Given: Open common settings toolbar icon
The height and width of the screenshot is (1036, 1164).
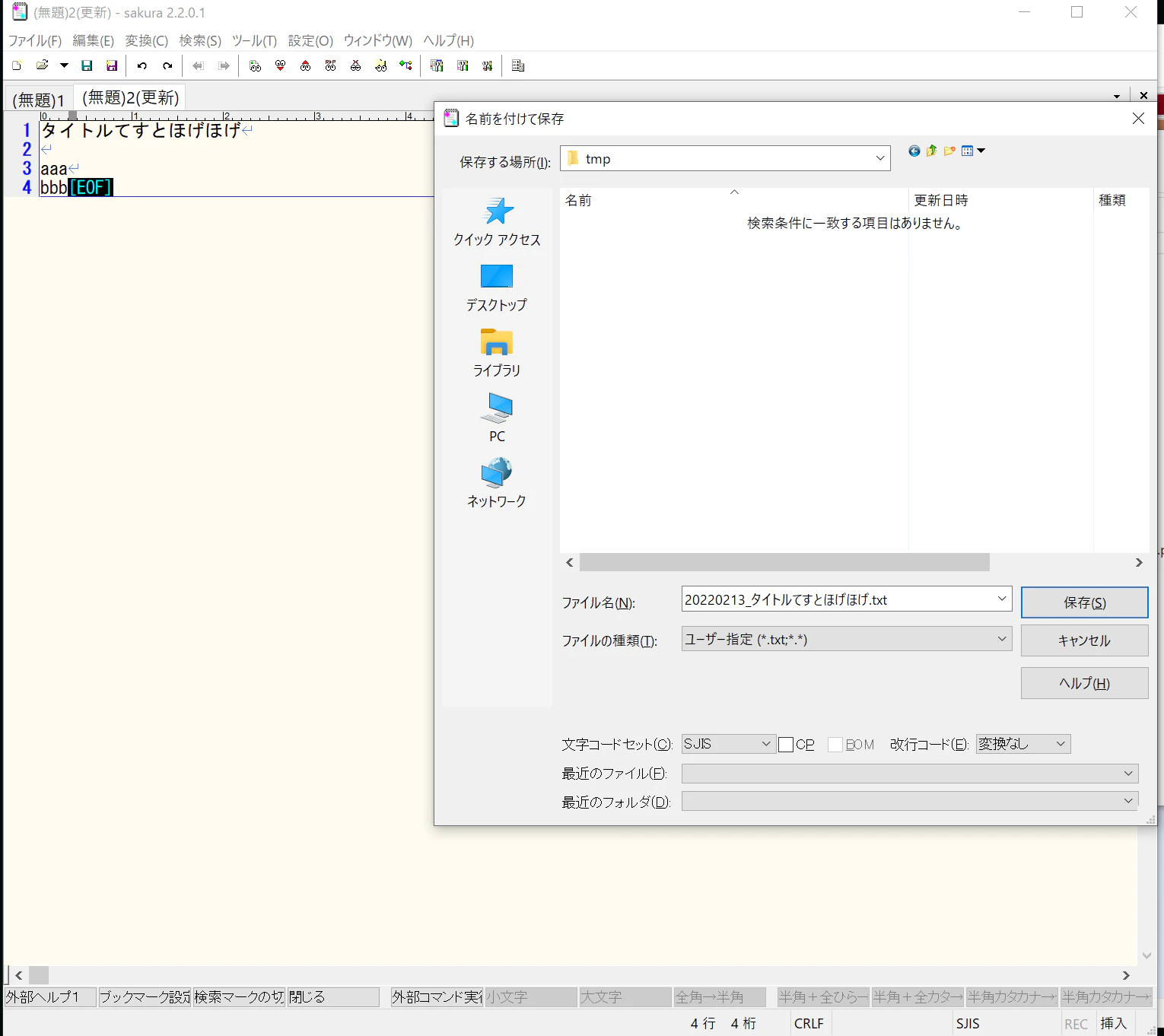Looking at the screenshot, I should tap(462, 66).
